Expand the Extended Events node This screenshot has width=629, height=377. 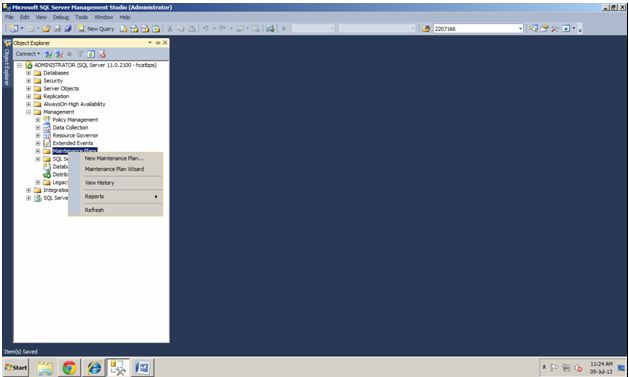click(x=38, y=143)
